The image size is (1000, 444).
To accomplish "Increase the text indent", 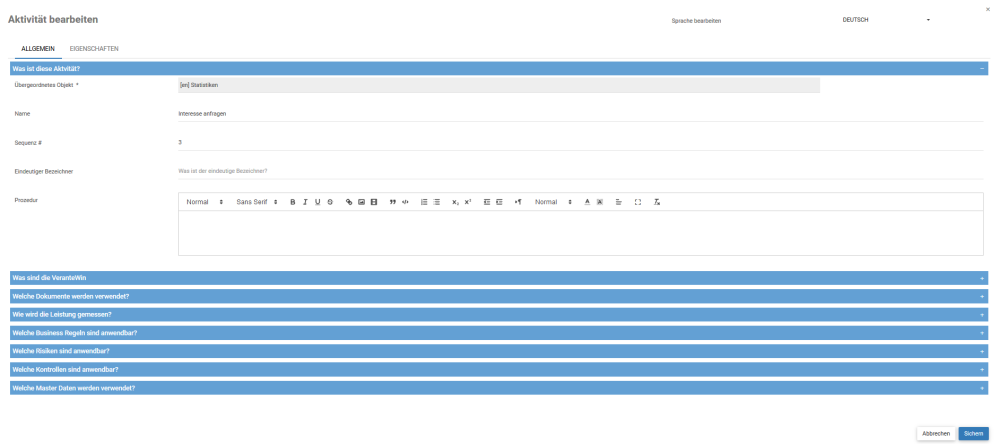I will 499,202.
